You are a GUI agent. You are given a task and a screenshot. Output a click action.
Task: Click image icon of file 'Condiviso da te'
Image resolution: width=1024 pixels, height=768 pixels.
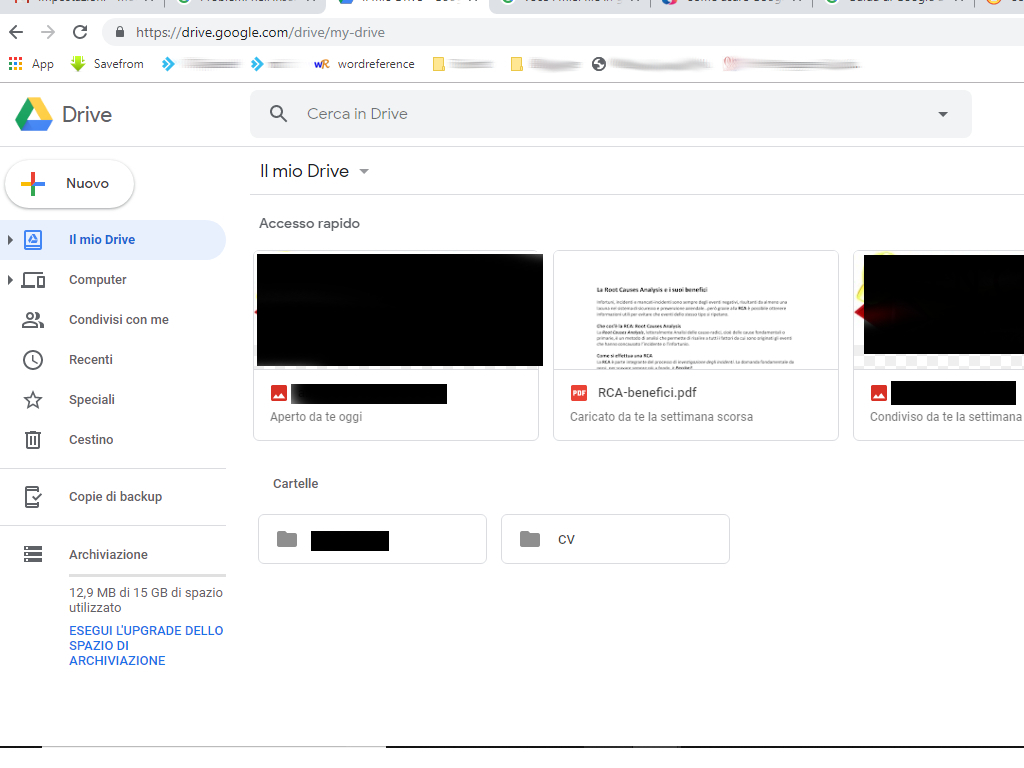pyautogui.click(x=878, y=393)
